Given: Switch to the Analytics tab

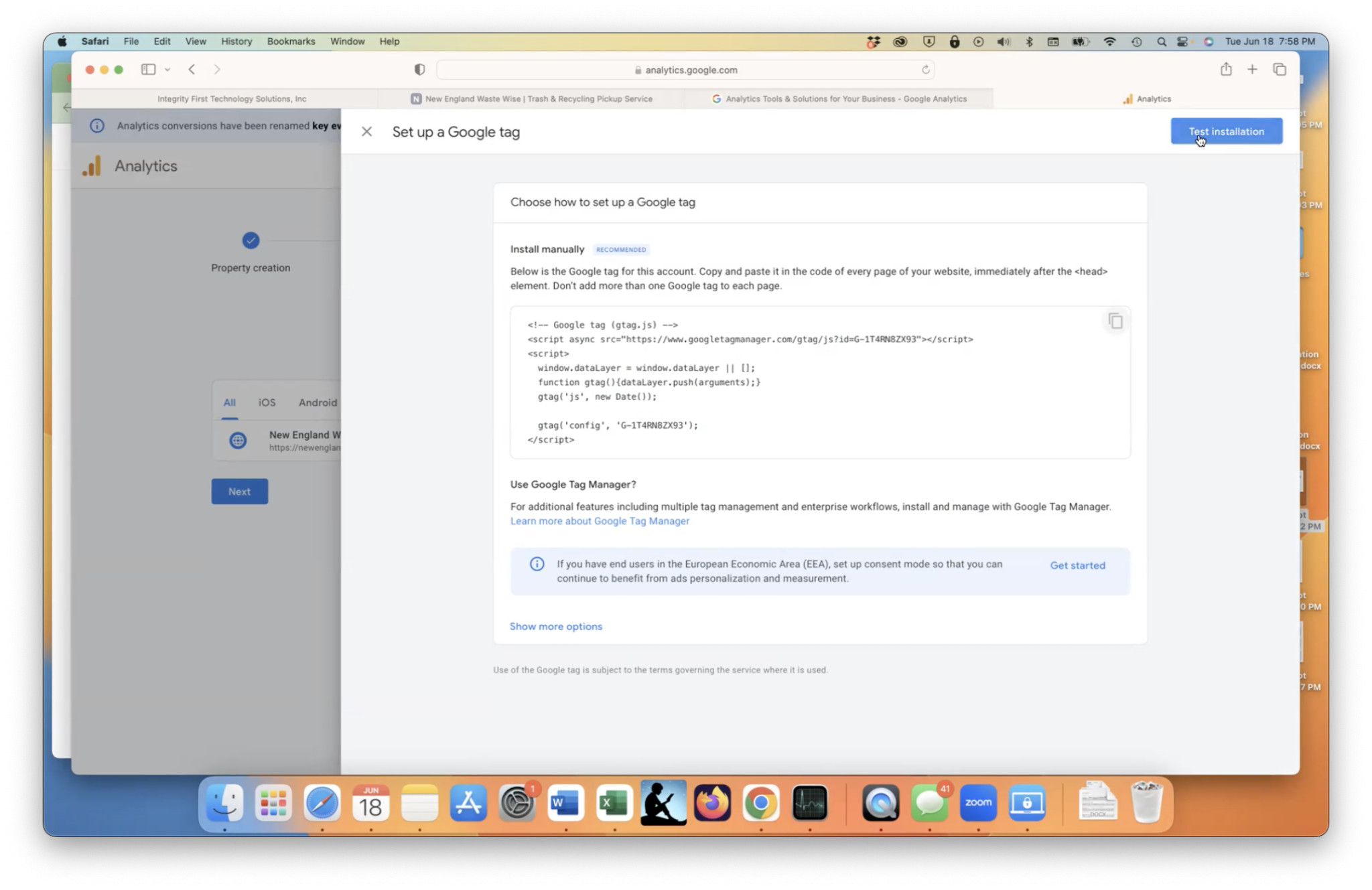Looking at the screenshot, I should tap(1146, 98).
